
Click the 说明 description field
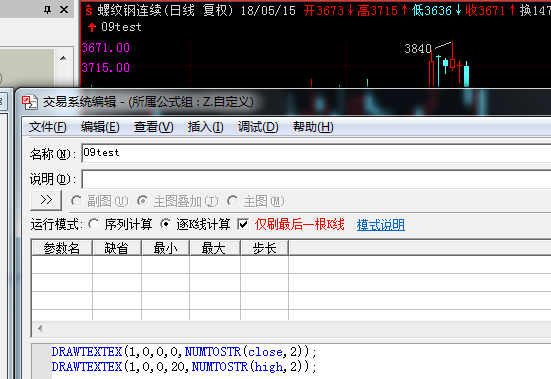coord(316,179)
